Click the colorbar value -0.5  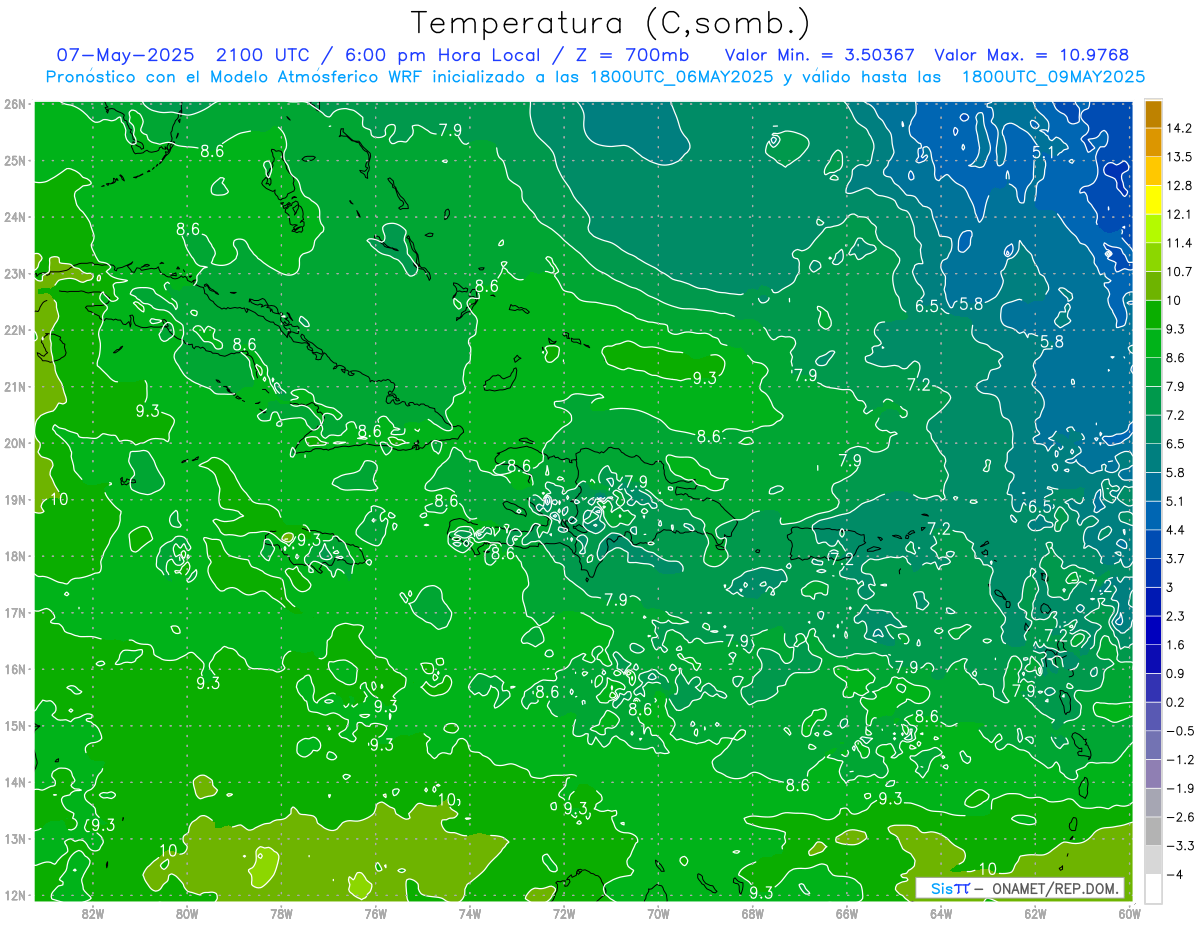pos(1180,730)
